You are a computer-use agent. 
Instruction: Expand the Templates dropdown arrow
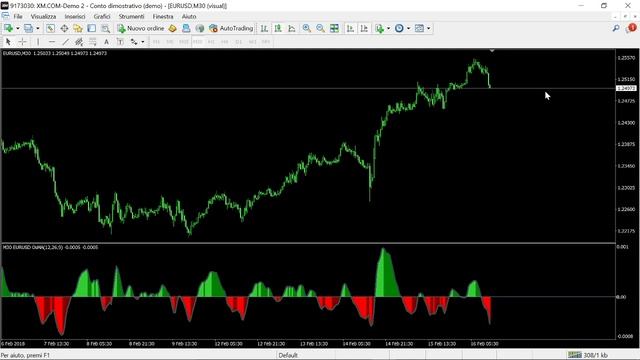point(428,29)
